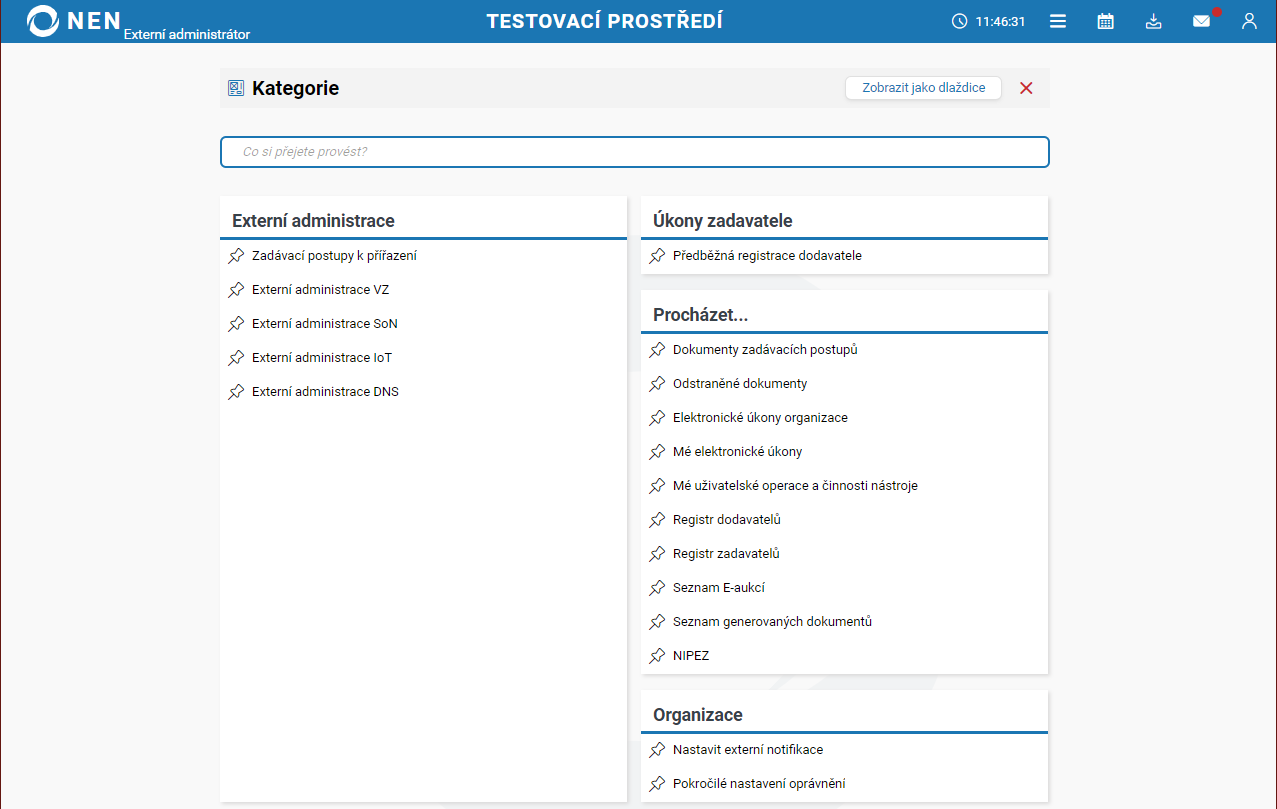Image resolution: width=1277 pixels, height=809 pixels.
Task: Pin the Registr dodavatelů item
Action: (x=657, y=520)
